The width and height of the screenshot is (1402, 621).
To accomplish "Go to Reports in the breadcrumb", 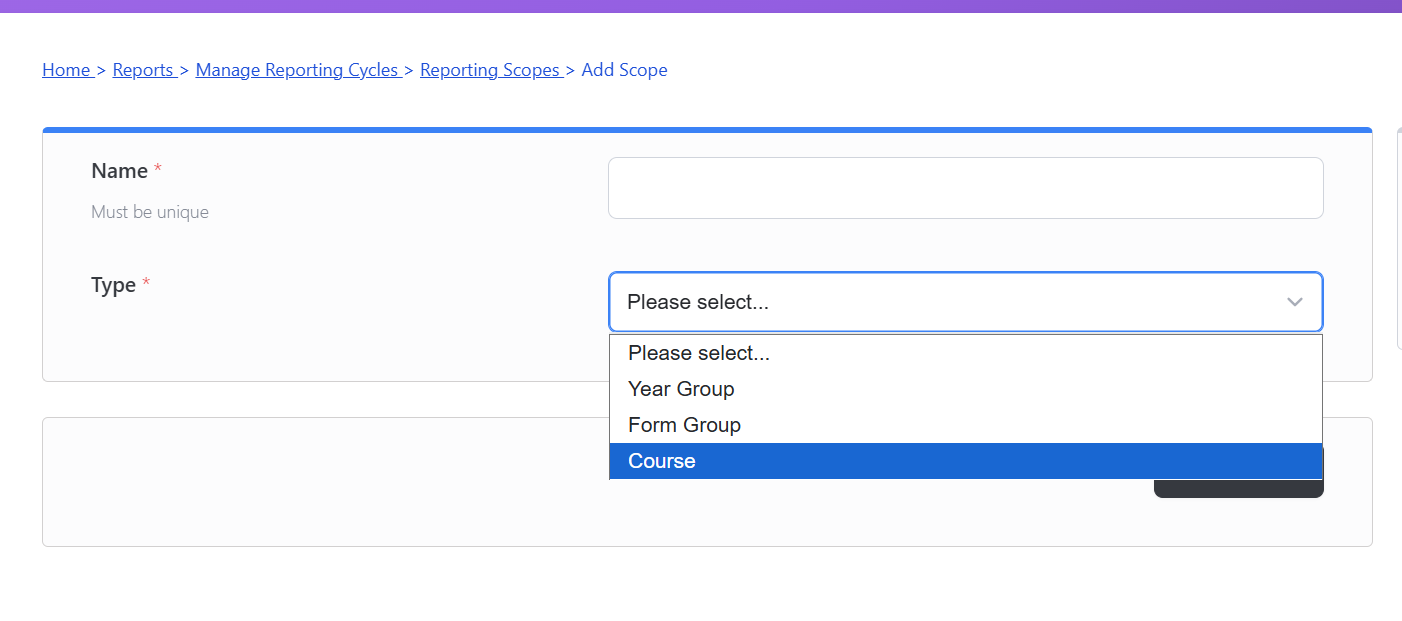I will (143, 70).
